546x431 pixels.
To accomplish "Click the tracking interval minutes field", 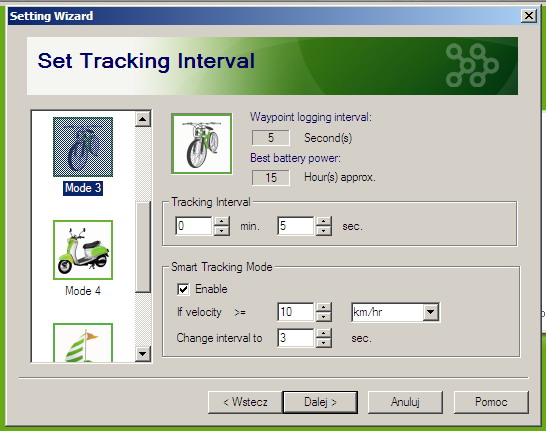I will tap(194, 226).
